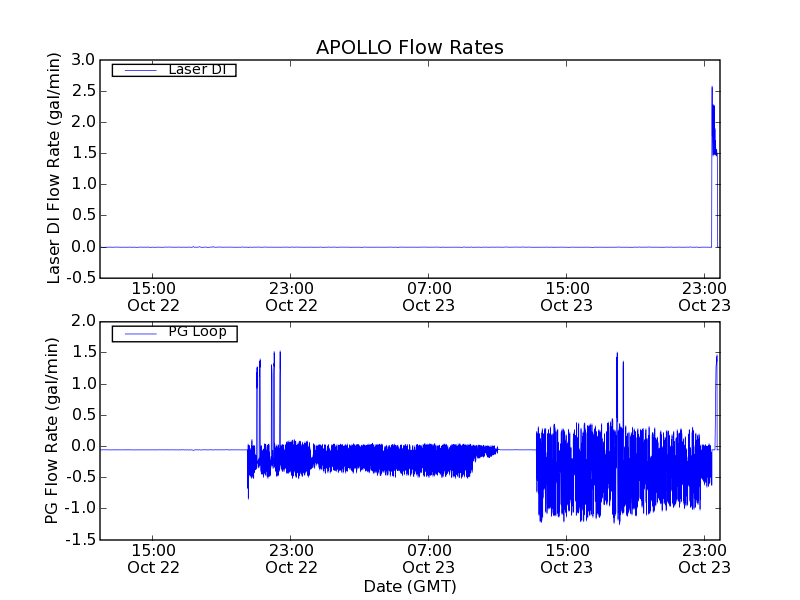Click the 0.5 tick on PG Flow axis
Image resolution: width=800 pixels, height=600 pixels.
pos(83,415)
